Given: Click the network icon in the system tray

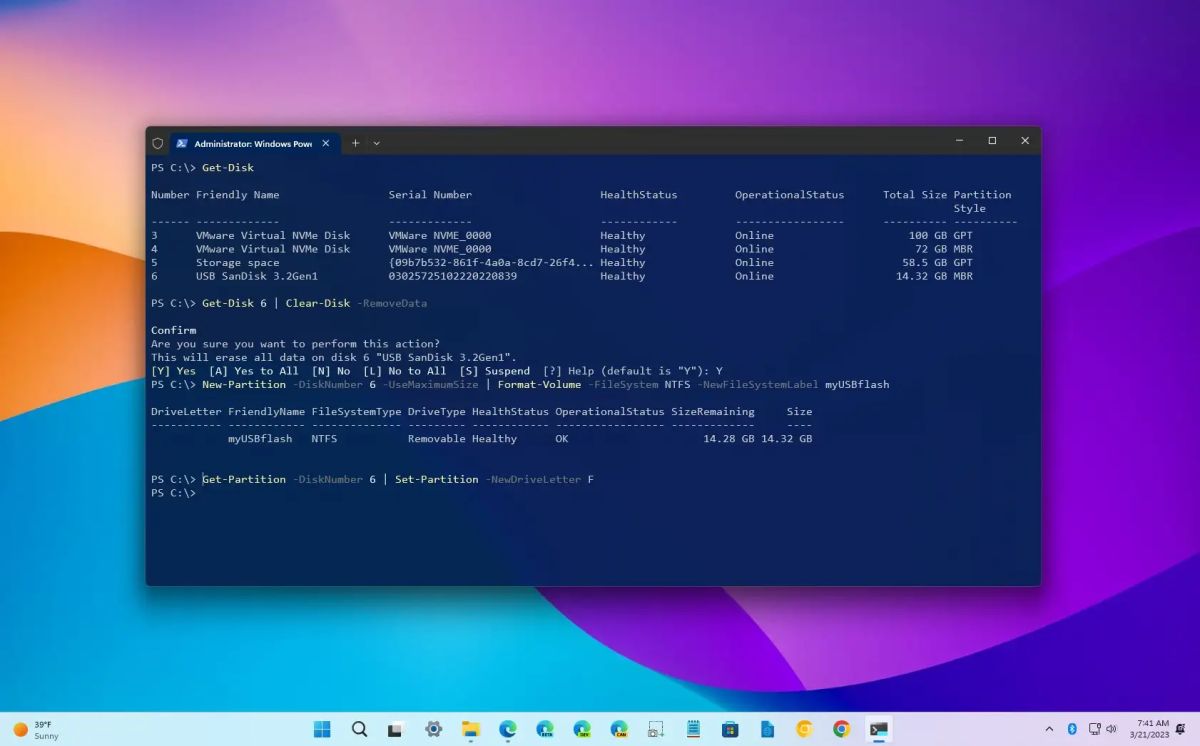Looking at the screenshot, I should pyautogui.click(x=1094, y=729).
